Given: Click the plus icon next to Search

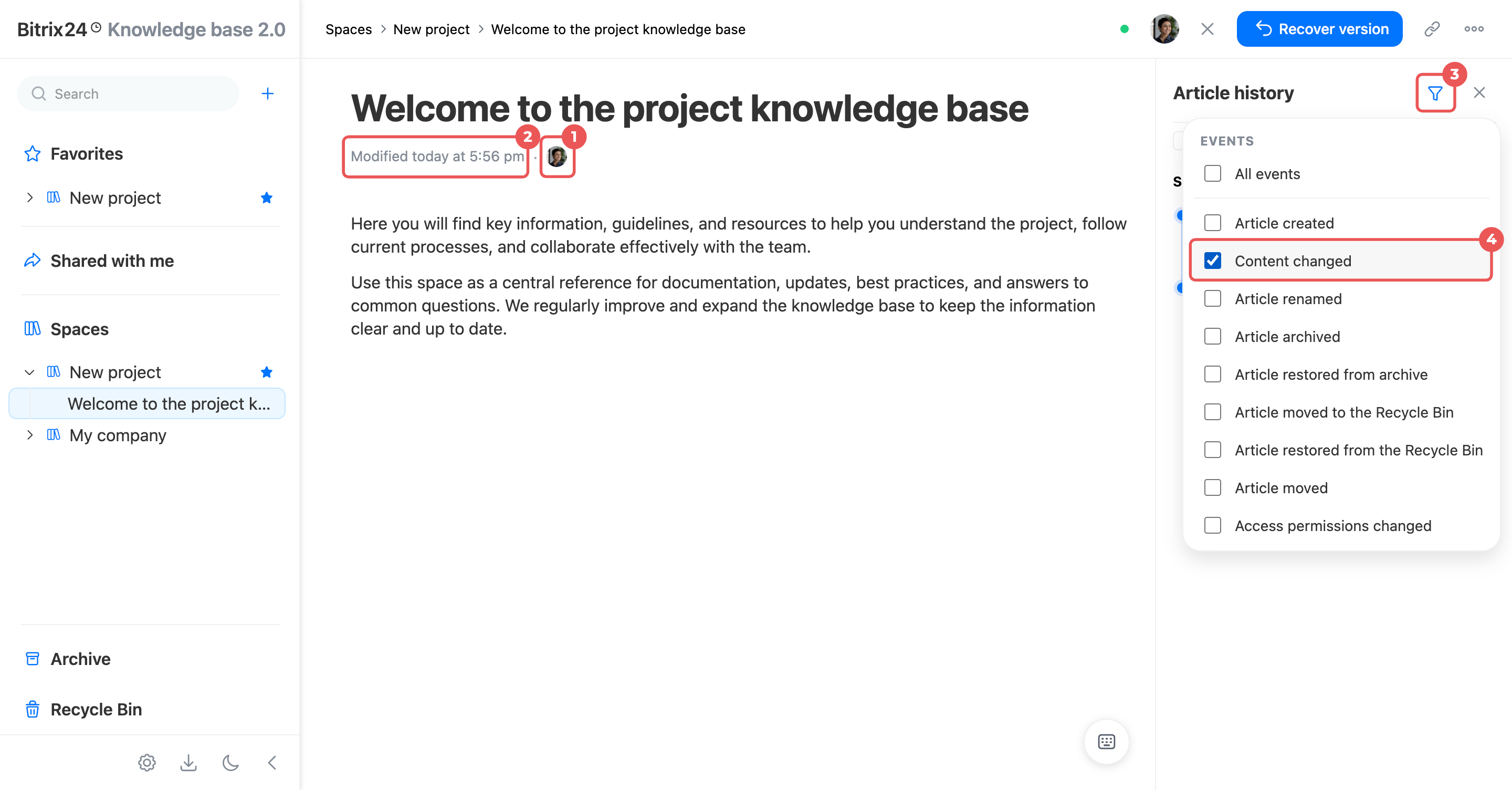Looking at the screenshot, I should [x=268, y=93].
